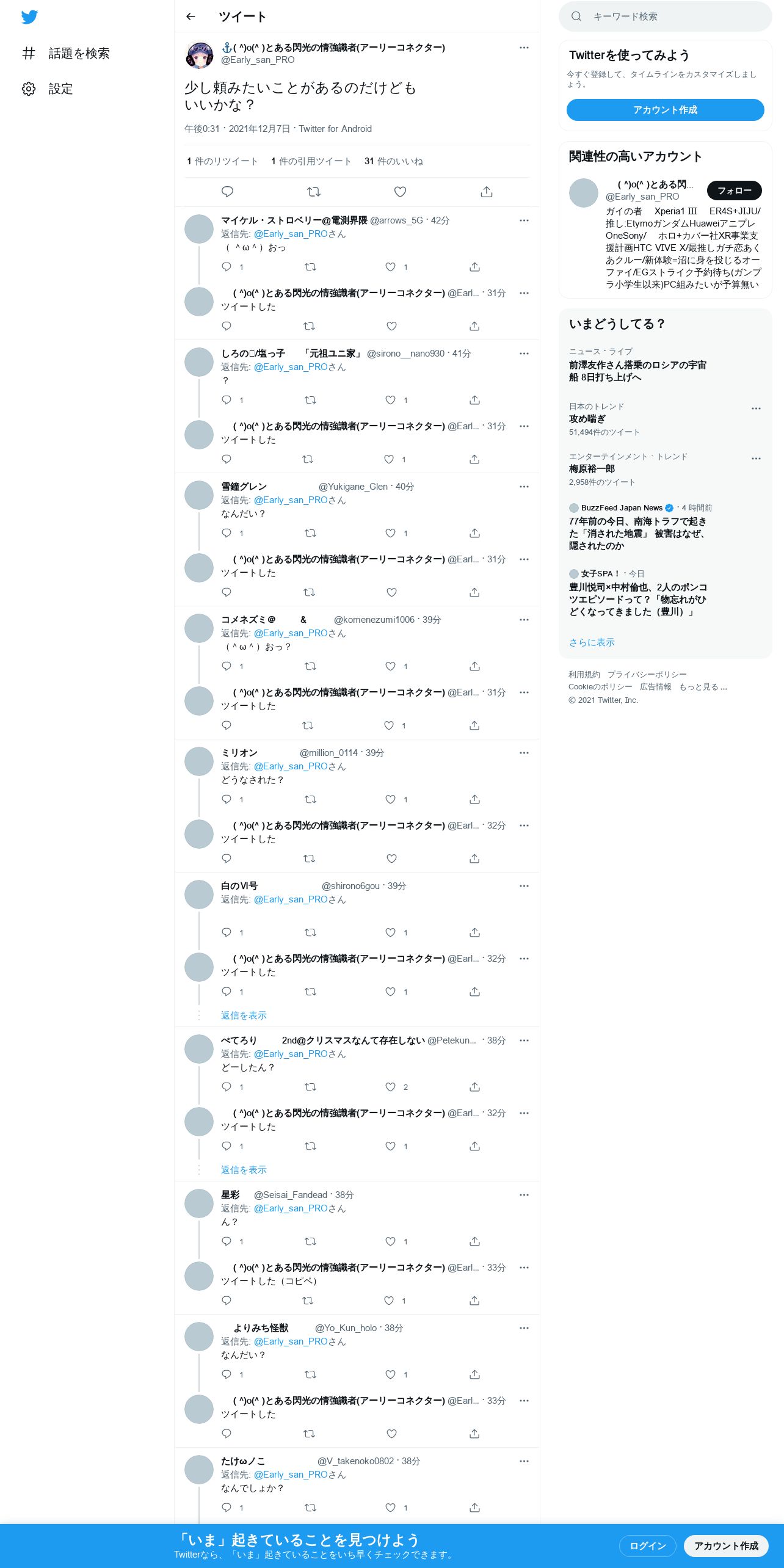Open the settings gear item 設定

point(48,89)
